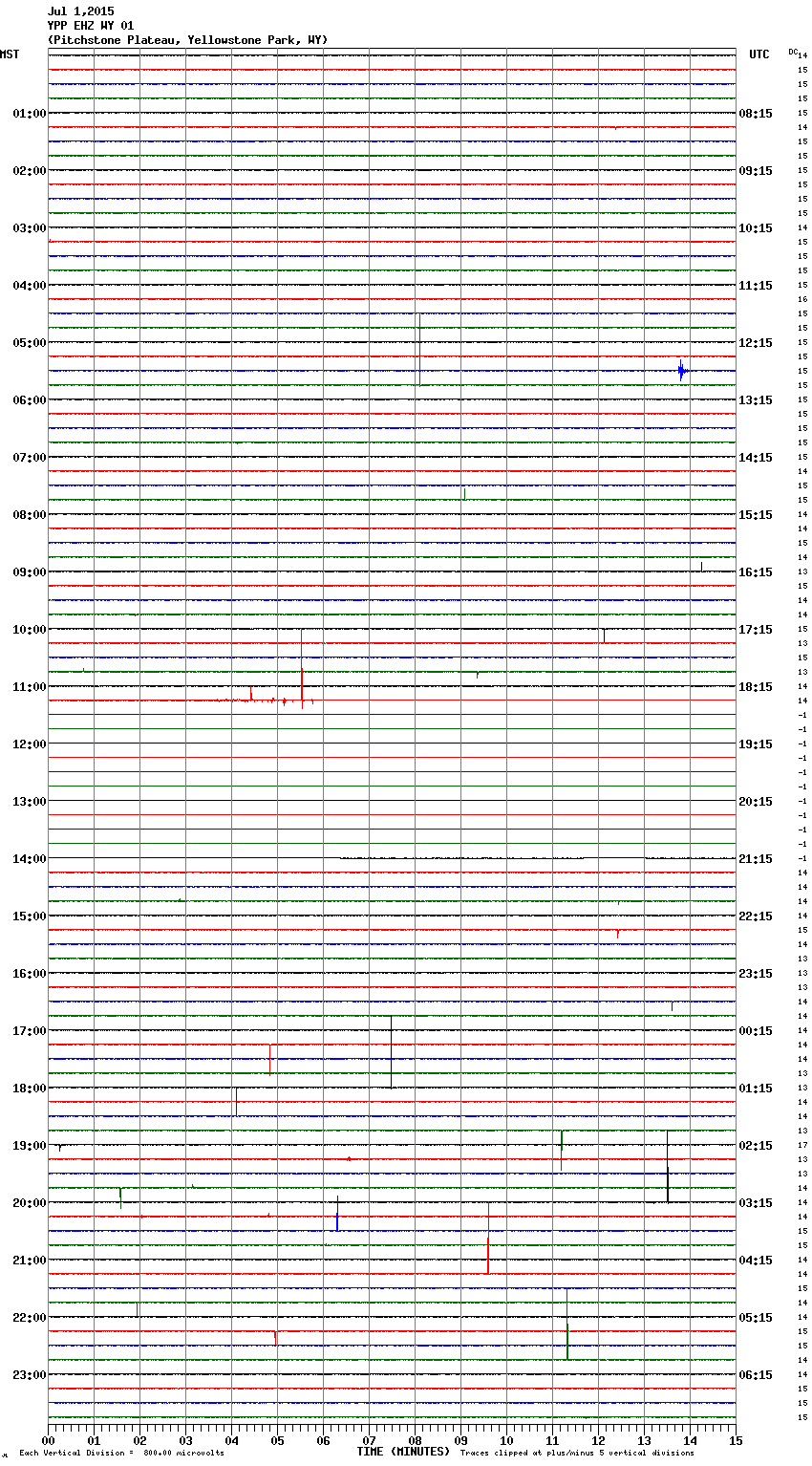812x1466 pixels.
Task: Click the 04:00 MST time label
Action: click(x=30, y=286)
